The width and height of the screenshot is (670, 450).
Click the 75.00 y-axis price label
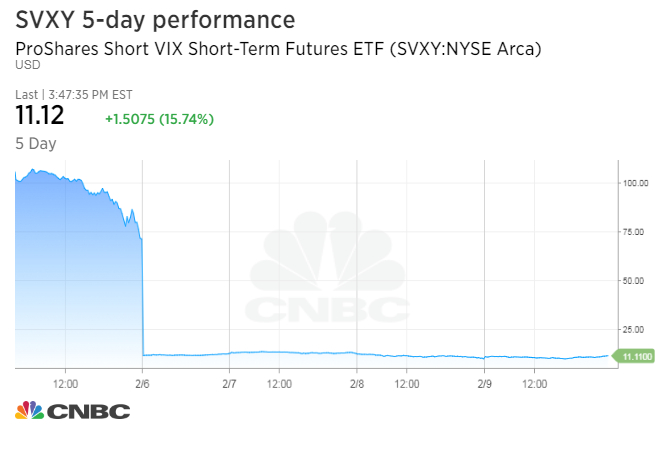634,232
